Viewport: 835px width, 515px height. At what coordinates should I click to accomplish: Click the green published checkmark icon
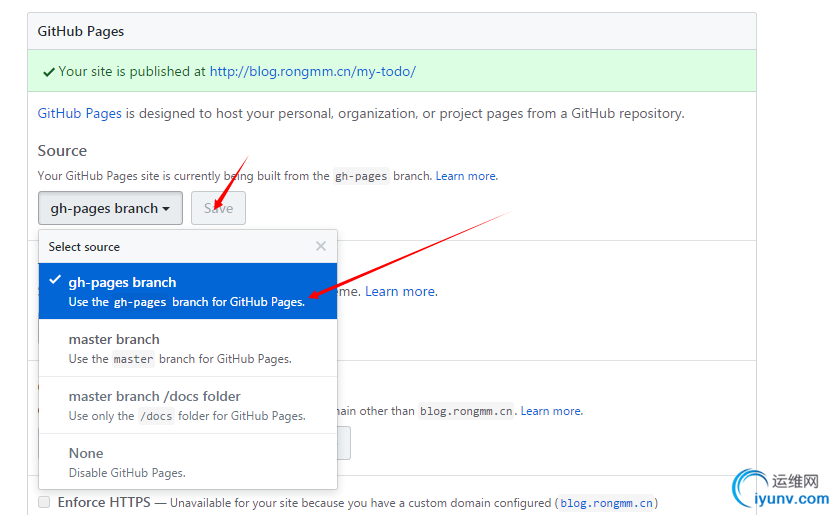49,72
